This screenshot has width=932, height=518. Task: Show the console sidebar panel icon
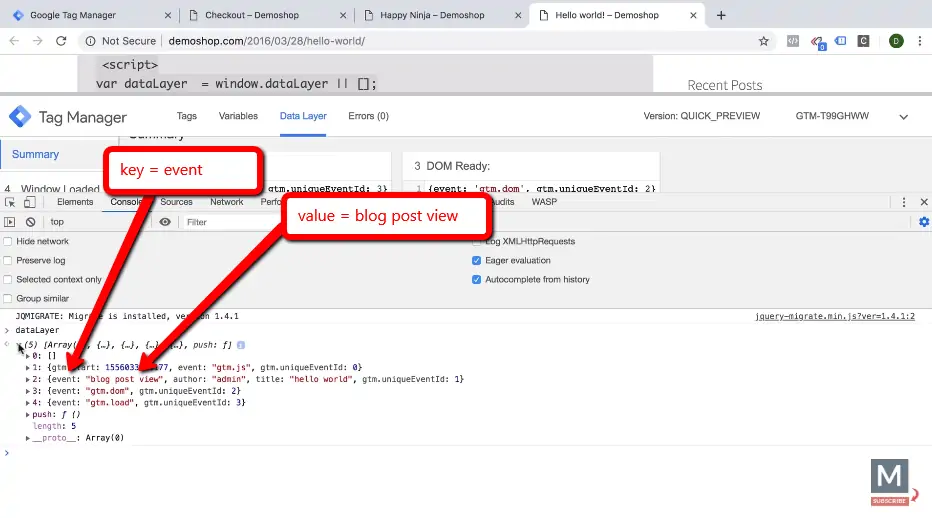(10, 222)
